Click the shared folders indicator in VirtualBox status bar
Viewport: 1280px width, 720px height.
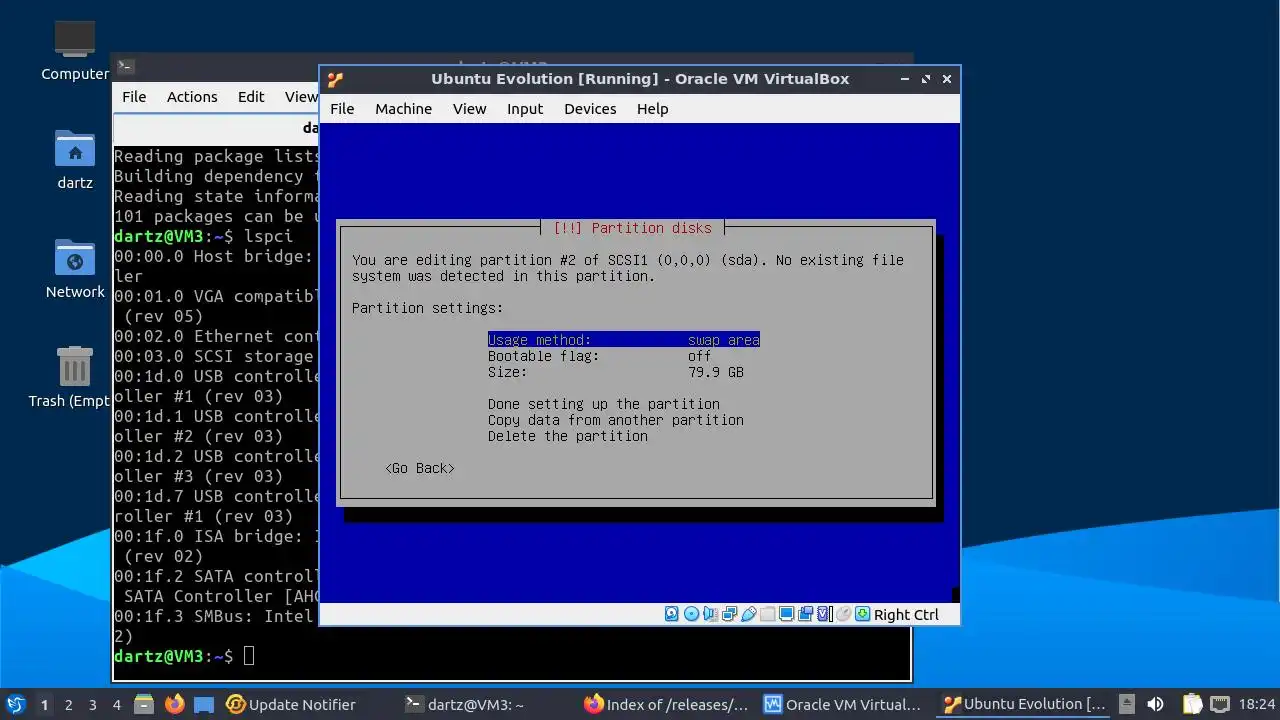click(768, 614)
